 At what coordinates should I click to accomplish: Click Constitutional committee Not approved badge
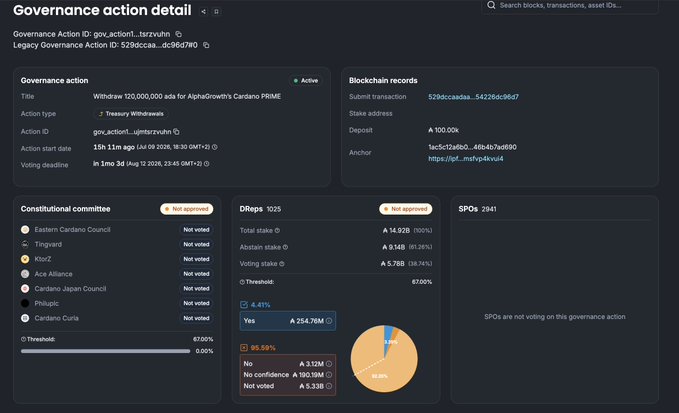point(187,209)
